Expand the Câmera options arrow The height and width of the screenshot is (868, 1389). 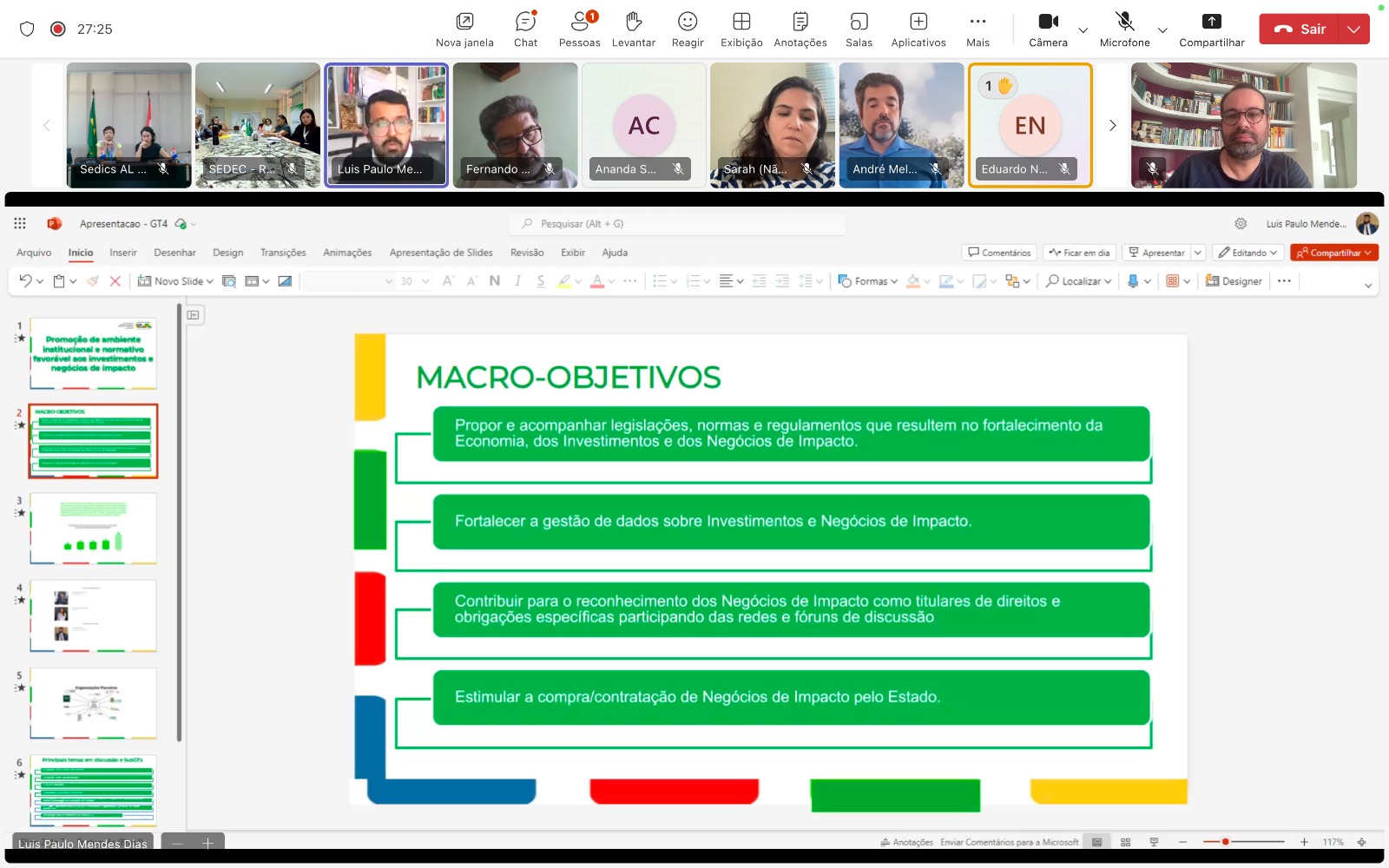coord(1083,30)
